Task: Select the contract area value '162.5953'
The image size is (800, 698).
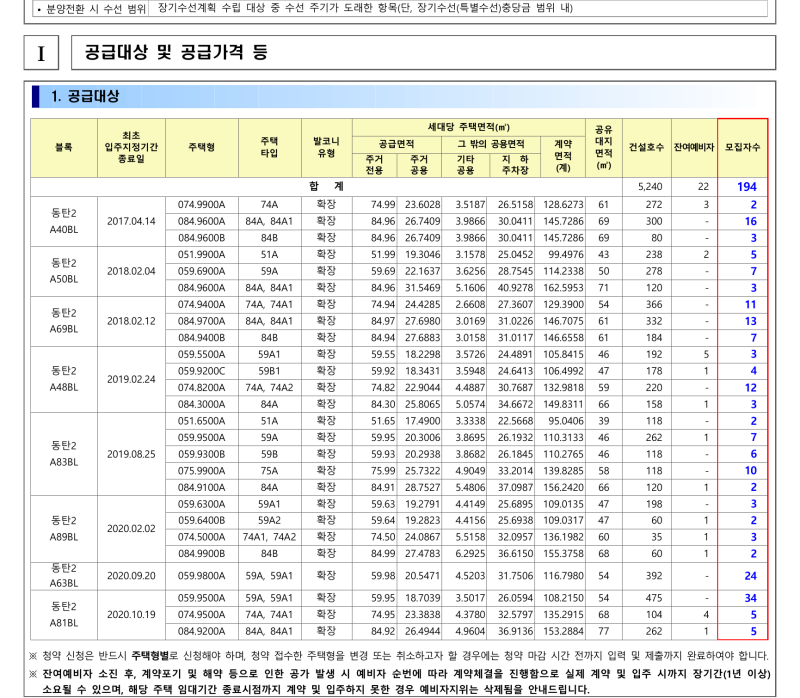Action: [x=563, y=288]
